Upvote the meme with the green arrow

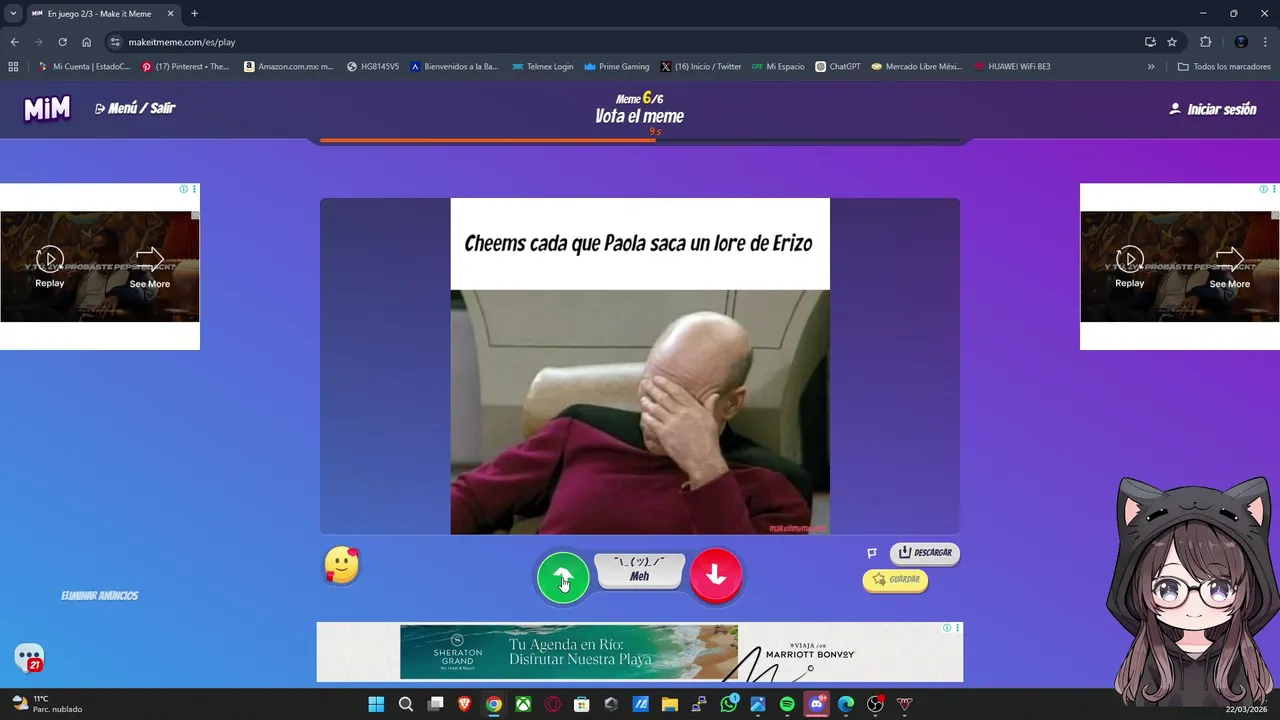(x=563, y=577)
